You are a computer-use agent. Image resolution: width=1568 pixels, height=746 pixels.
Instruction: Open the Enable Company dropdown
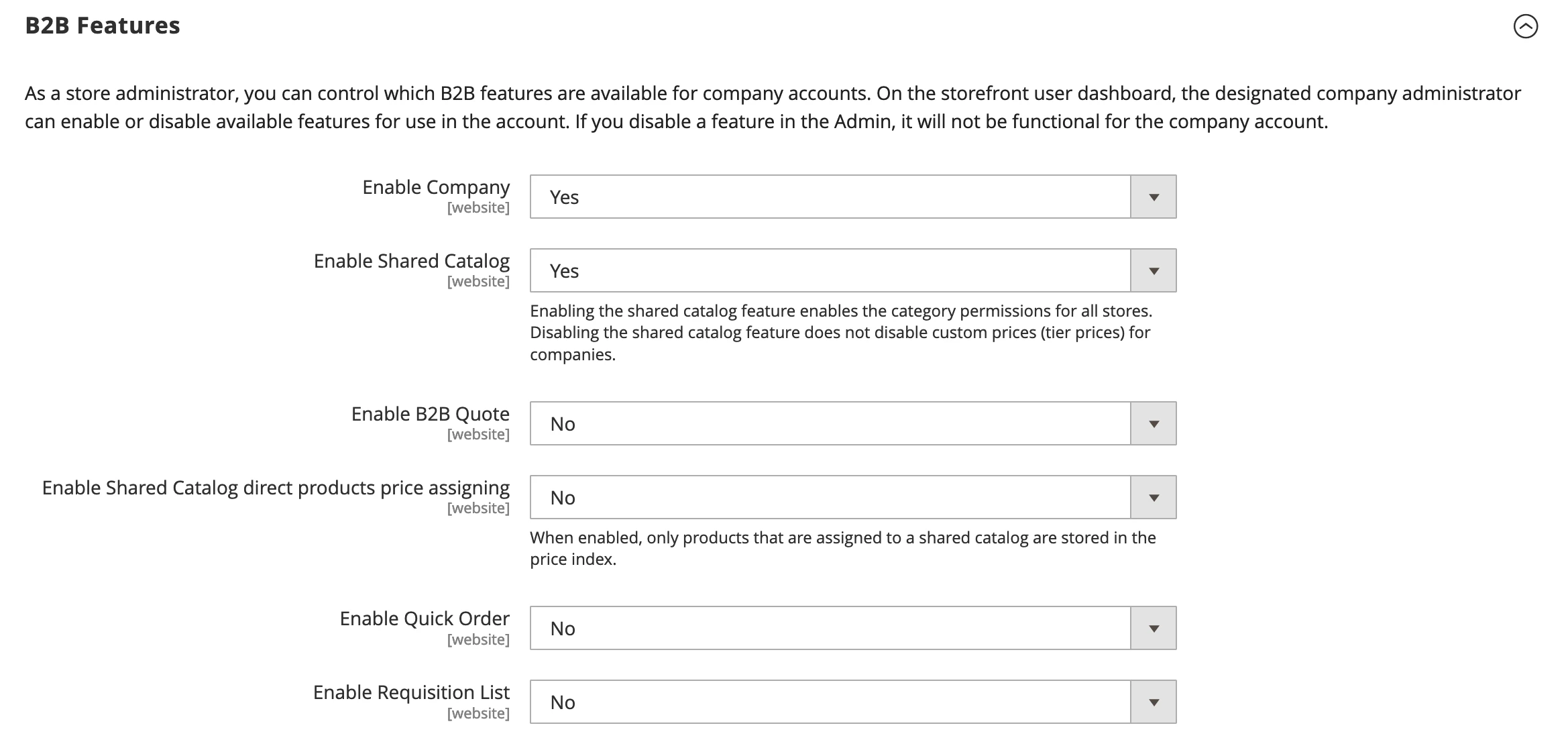[853, 197]
